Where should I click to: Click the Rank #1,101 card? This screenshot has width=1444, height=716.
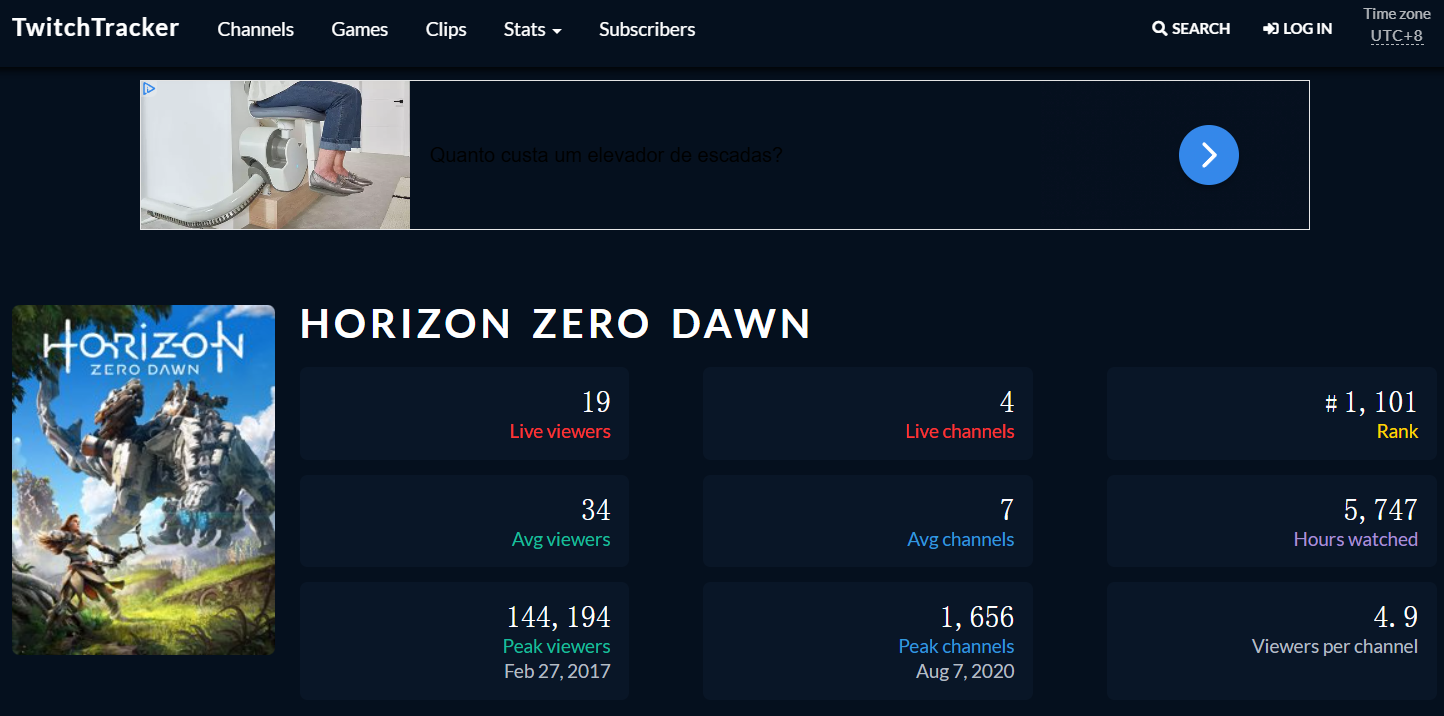tap(1271, 414)
